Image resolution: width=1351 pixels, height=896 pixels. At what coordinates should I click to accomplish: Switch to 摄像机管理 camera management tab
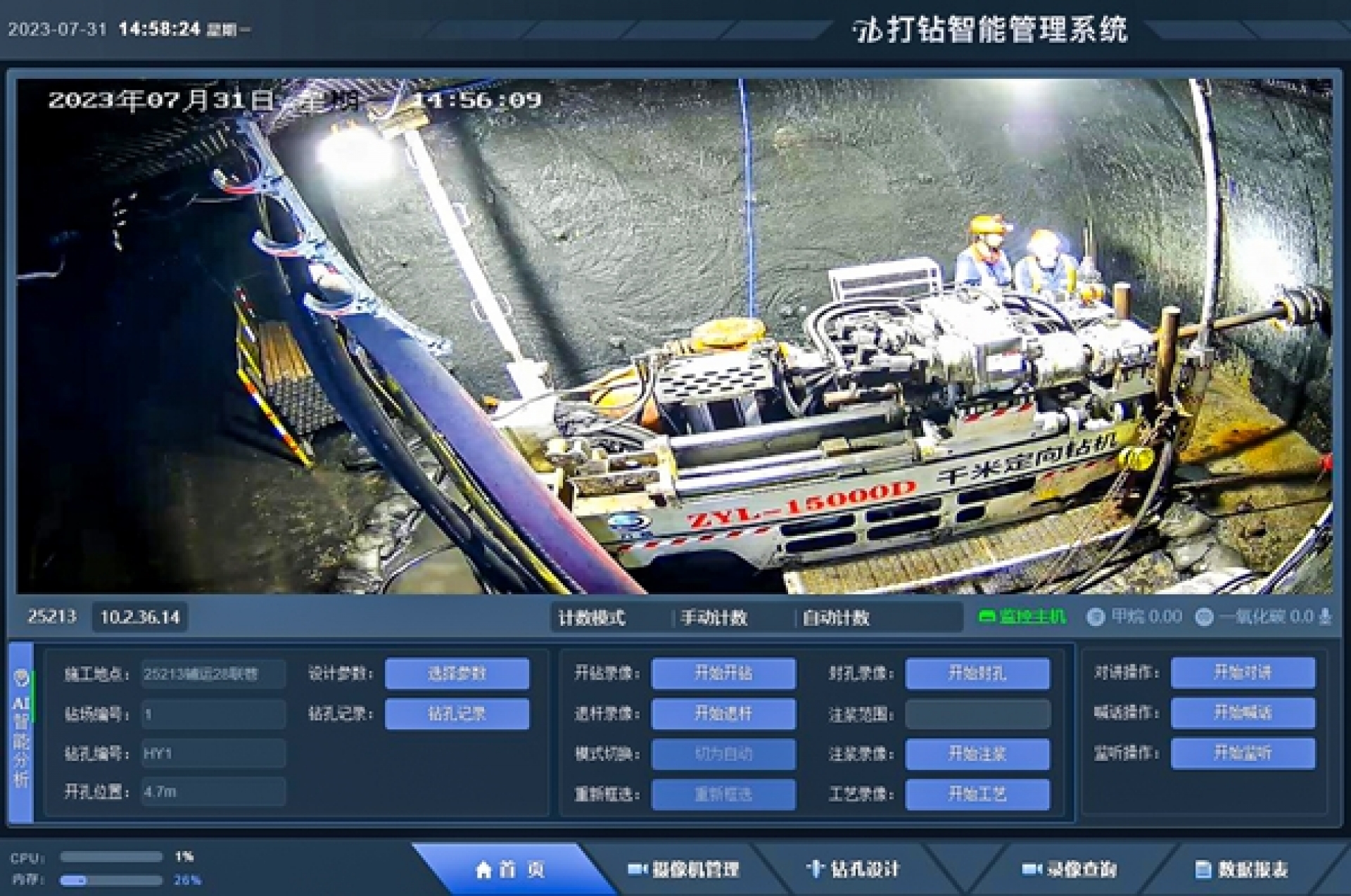point(683,870)
